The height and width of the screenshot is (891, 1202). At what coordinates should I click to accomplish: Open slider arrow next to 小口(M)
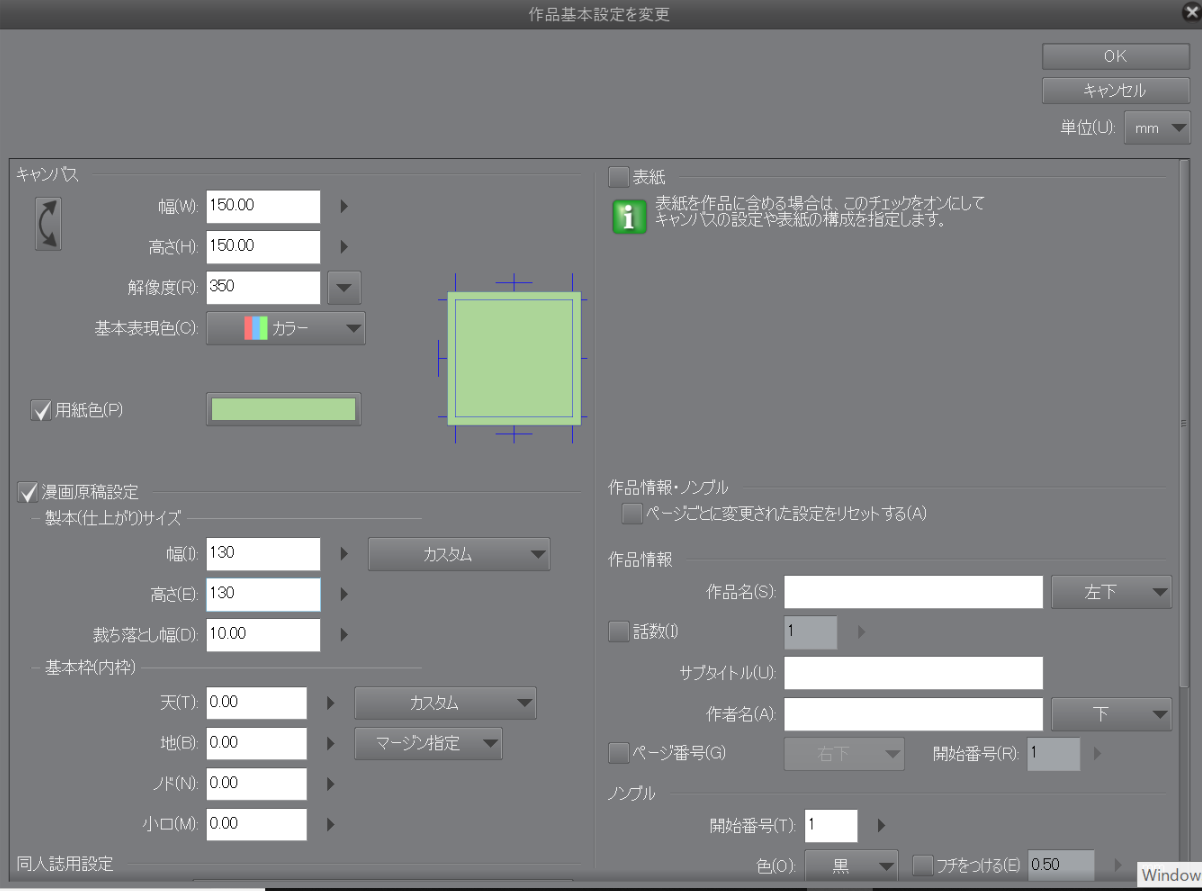coord(331,825)
